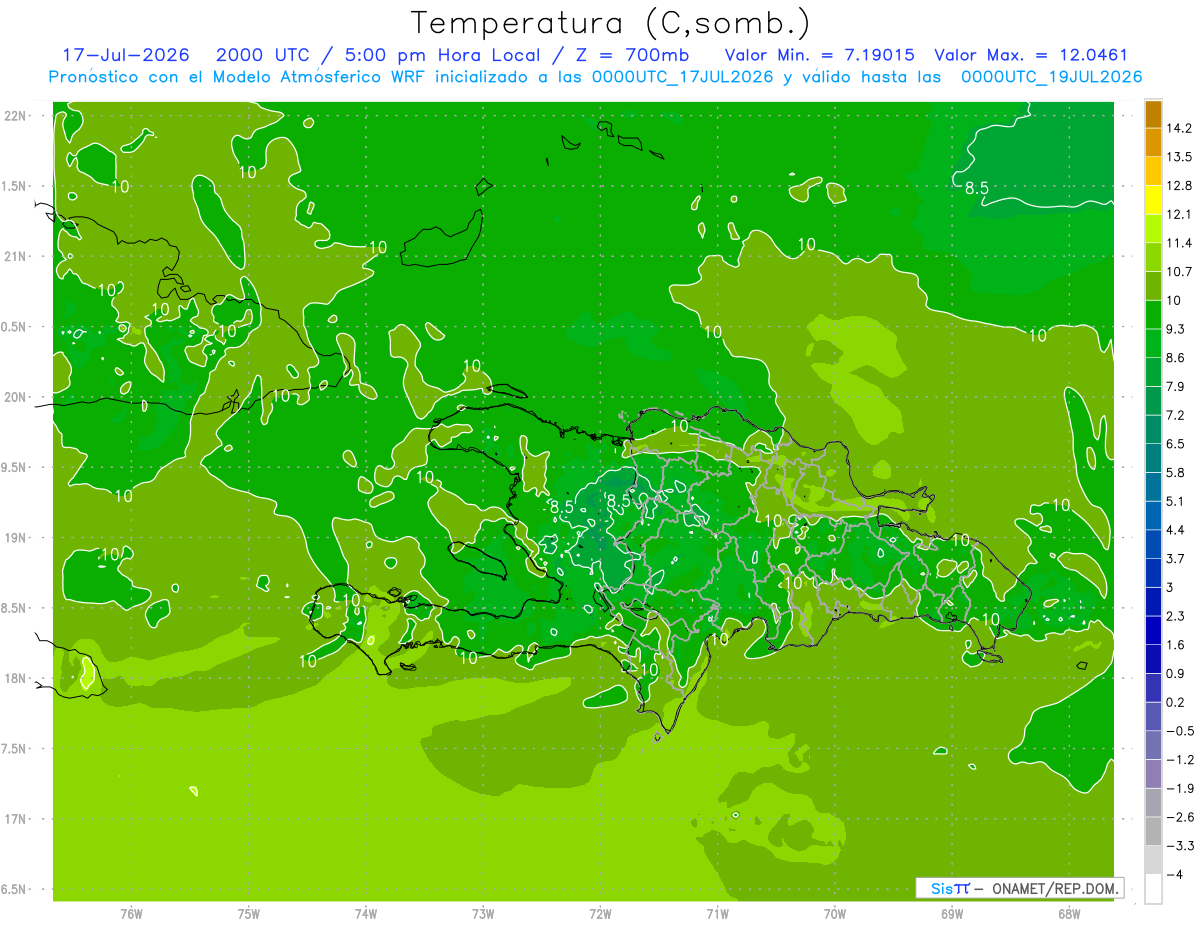Image resolution: width=1200 pixels, height=927 pixels.
Task: Click the 75W longitude axis label
Action: pos(249,914)
